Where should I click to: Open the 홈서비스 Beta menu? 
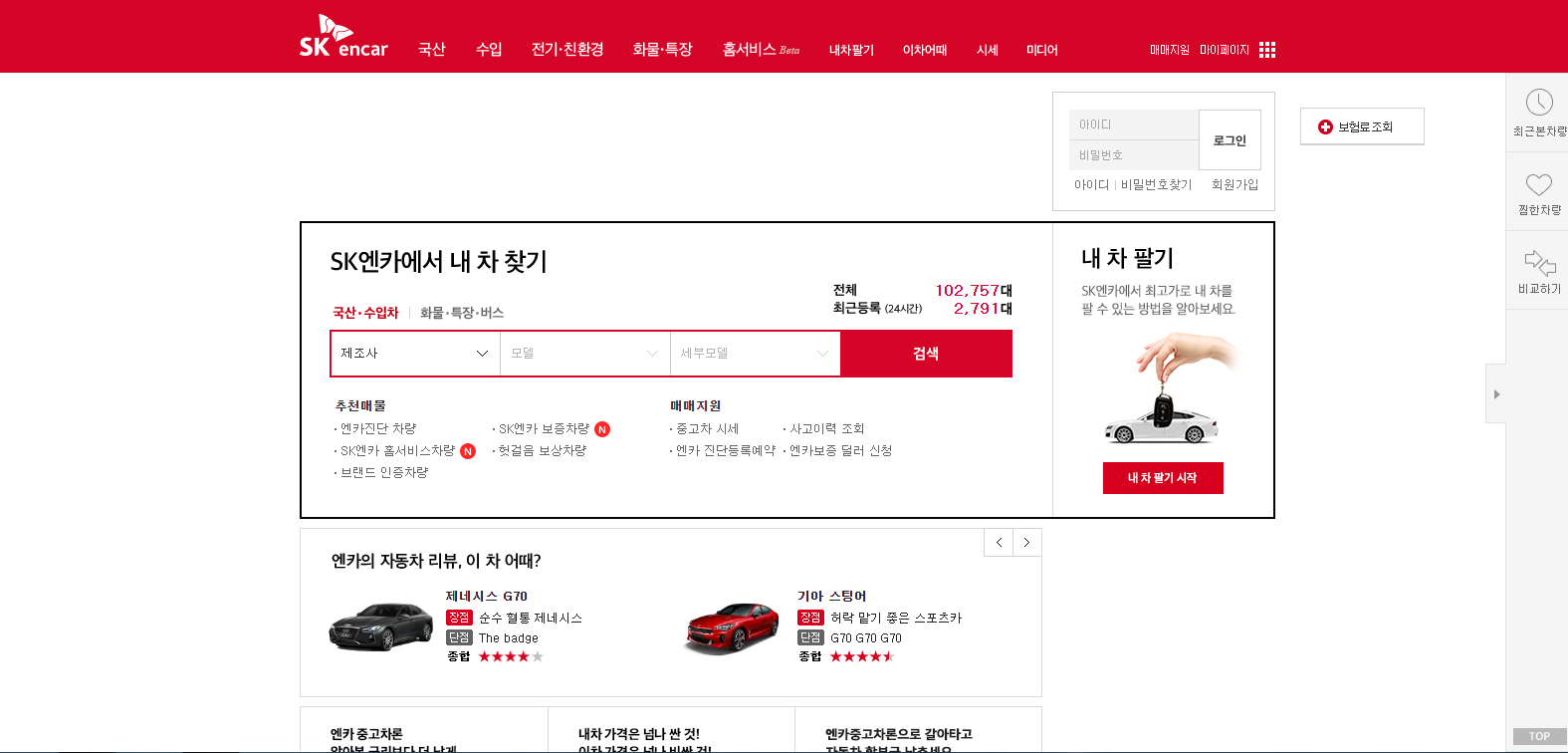point(761,49)
